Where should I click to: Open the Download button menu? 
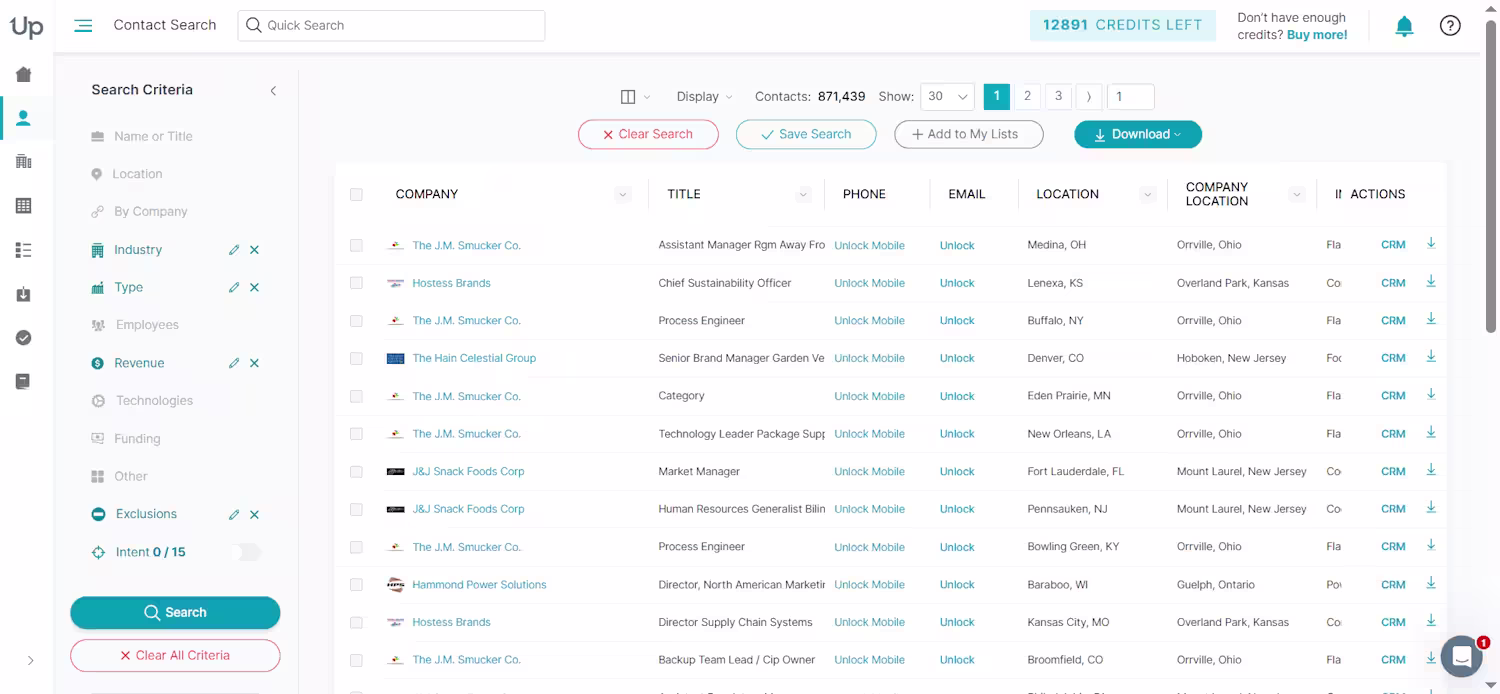(1138, 134)
